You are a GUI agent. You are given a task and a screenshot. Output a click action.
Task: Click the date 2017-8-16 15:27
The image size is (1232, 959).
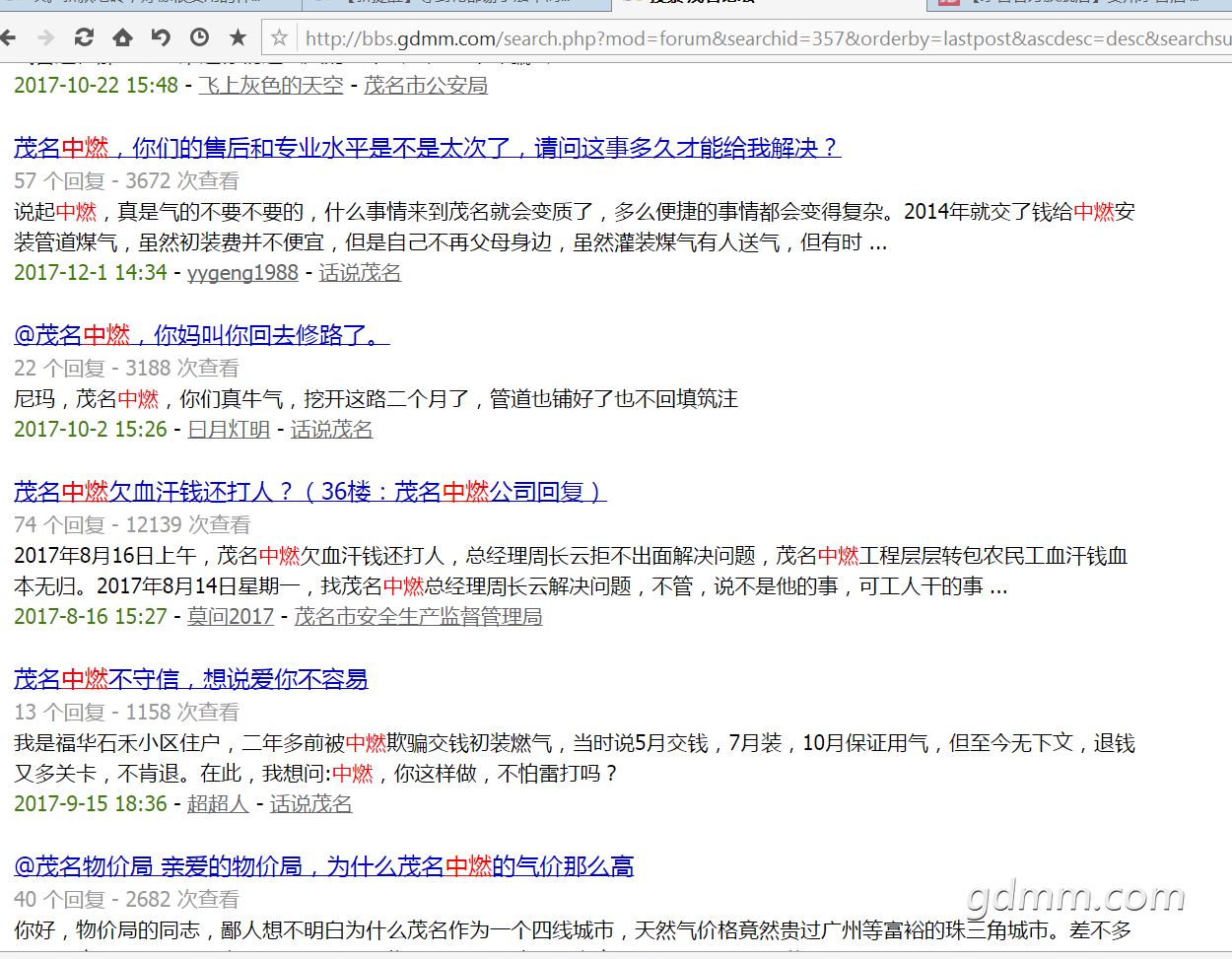(x=91, y=617)
